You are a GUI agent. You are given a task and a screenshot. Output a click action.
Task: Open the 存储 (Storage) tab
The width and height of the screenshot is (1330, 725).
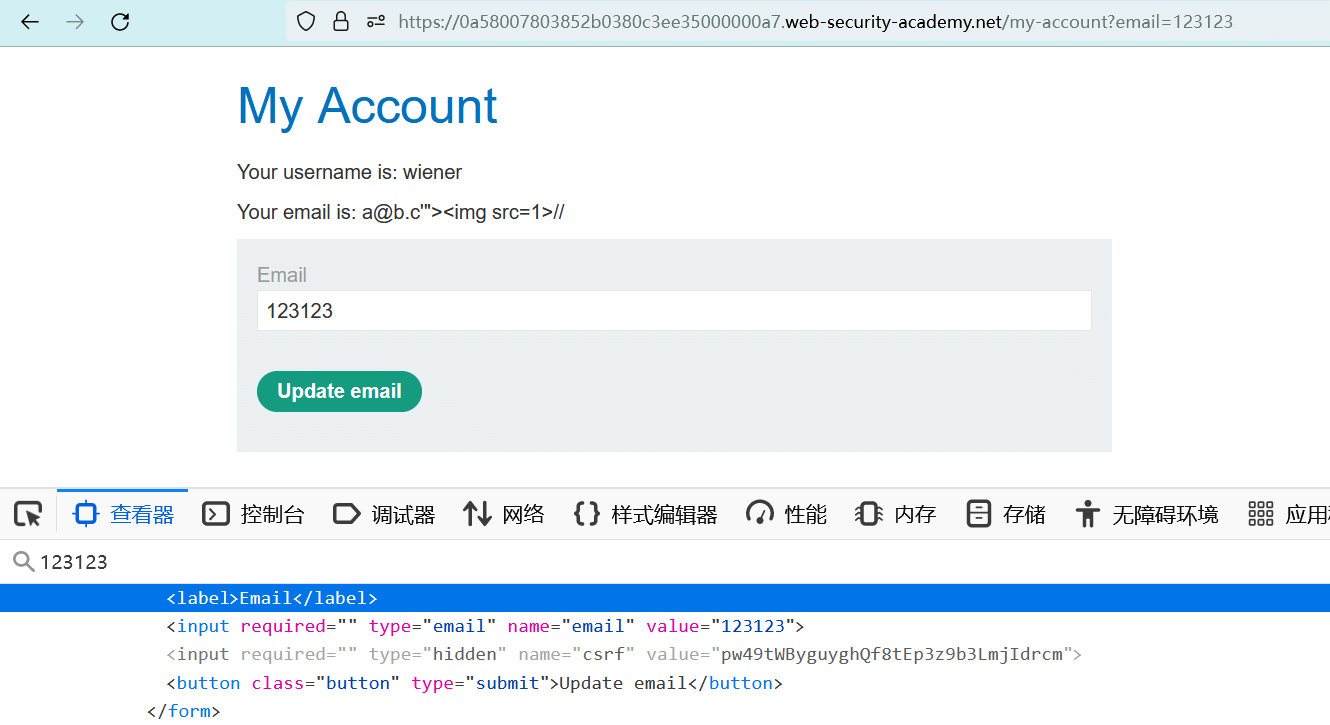[x=1006, y=514]
